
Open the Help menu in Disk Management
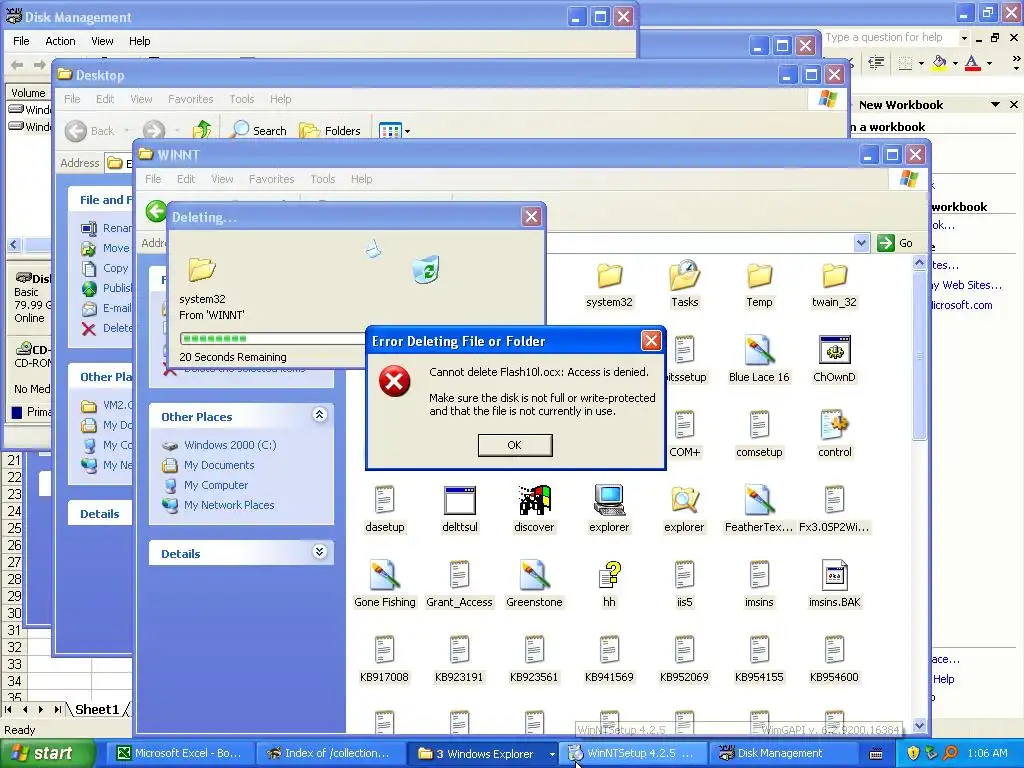(139, 40)
